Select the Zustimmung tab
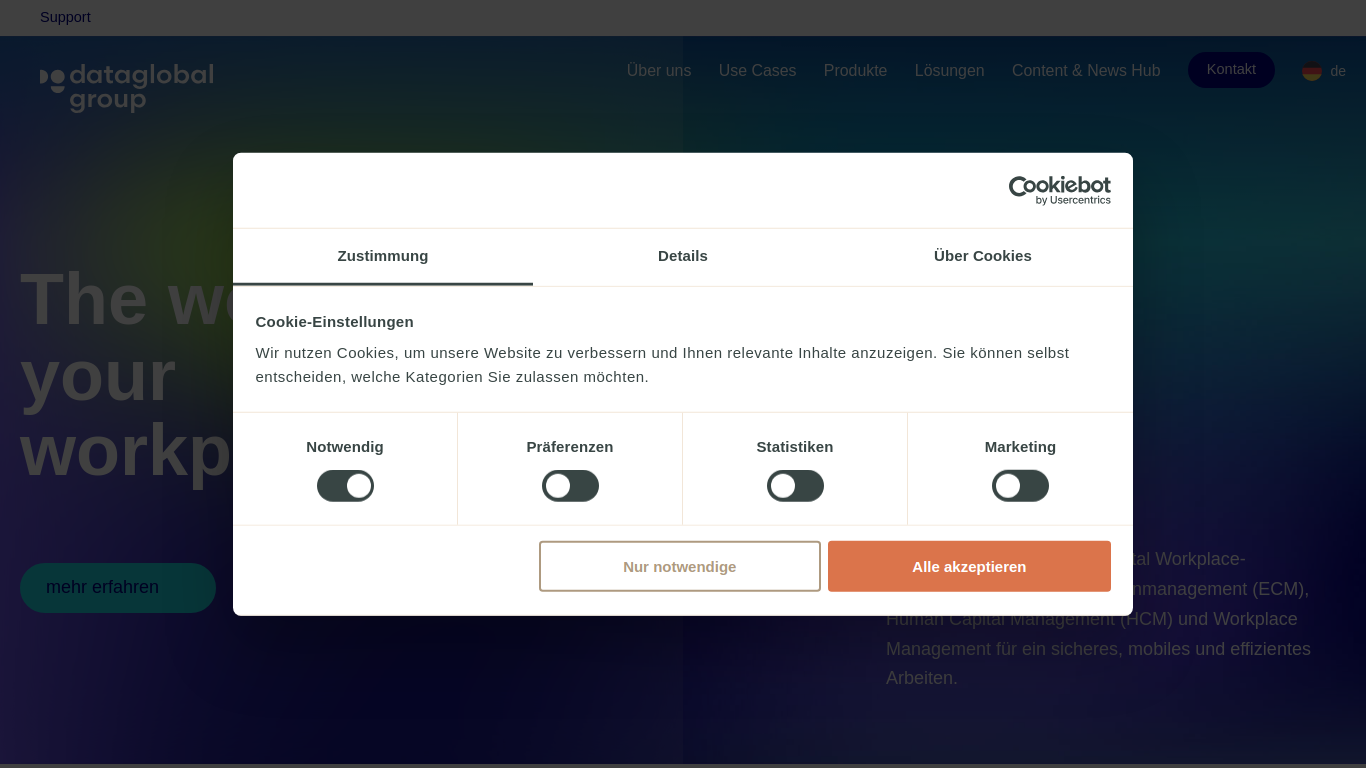 point(383,256)
